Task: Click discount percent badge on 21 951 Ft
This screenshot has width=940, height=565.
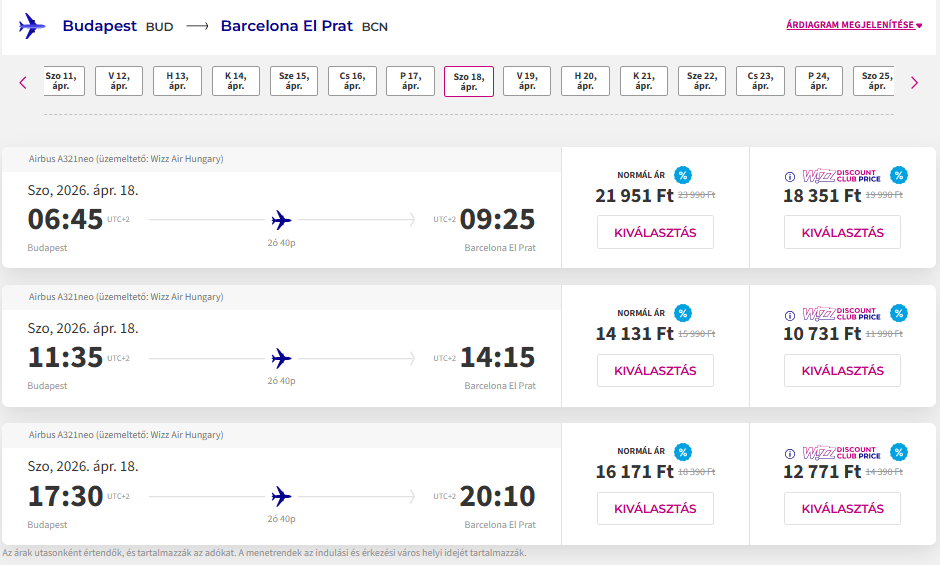Action: pyautogui.click(x=683, y=175)
